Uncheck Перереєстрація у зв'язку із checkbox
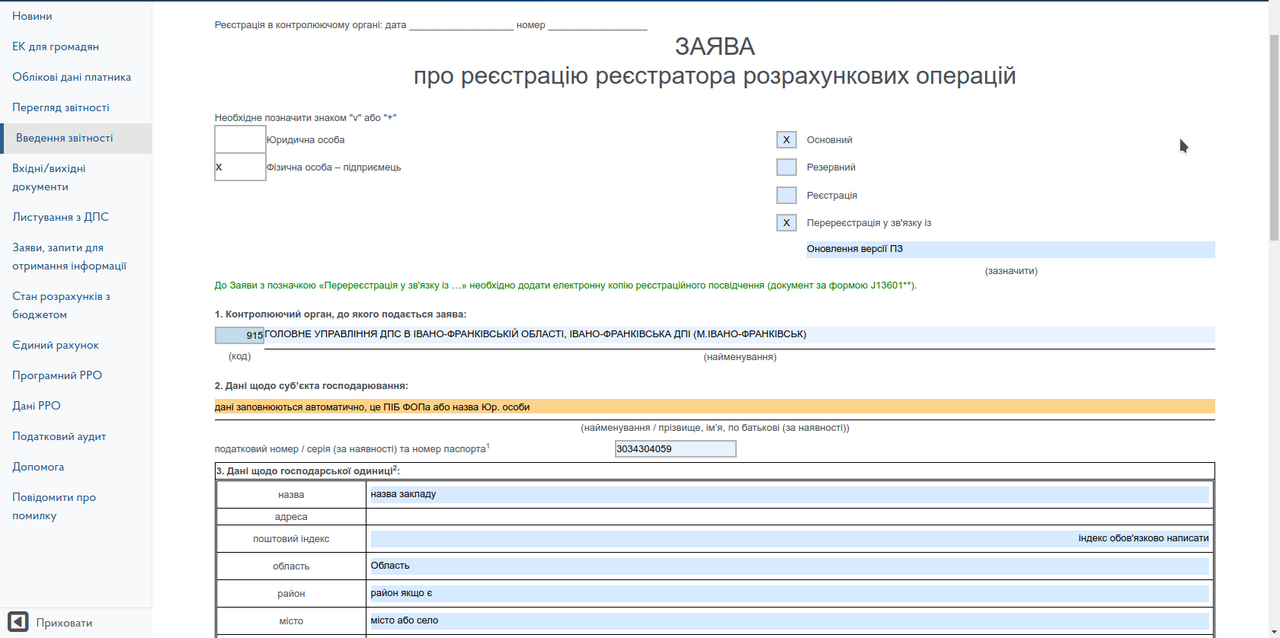The width and height of the screenshot is (1280, 638). 786,223
